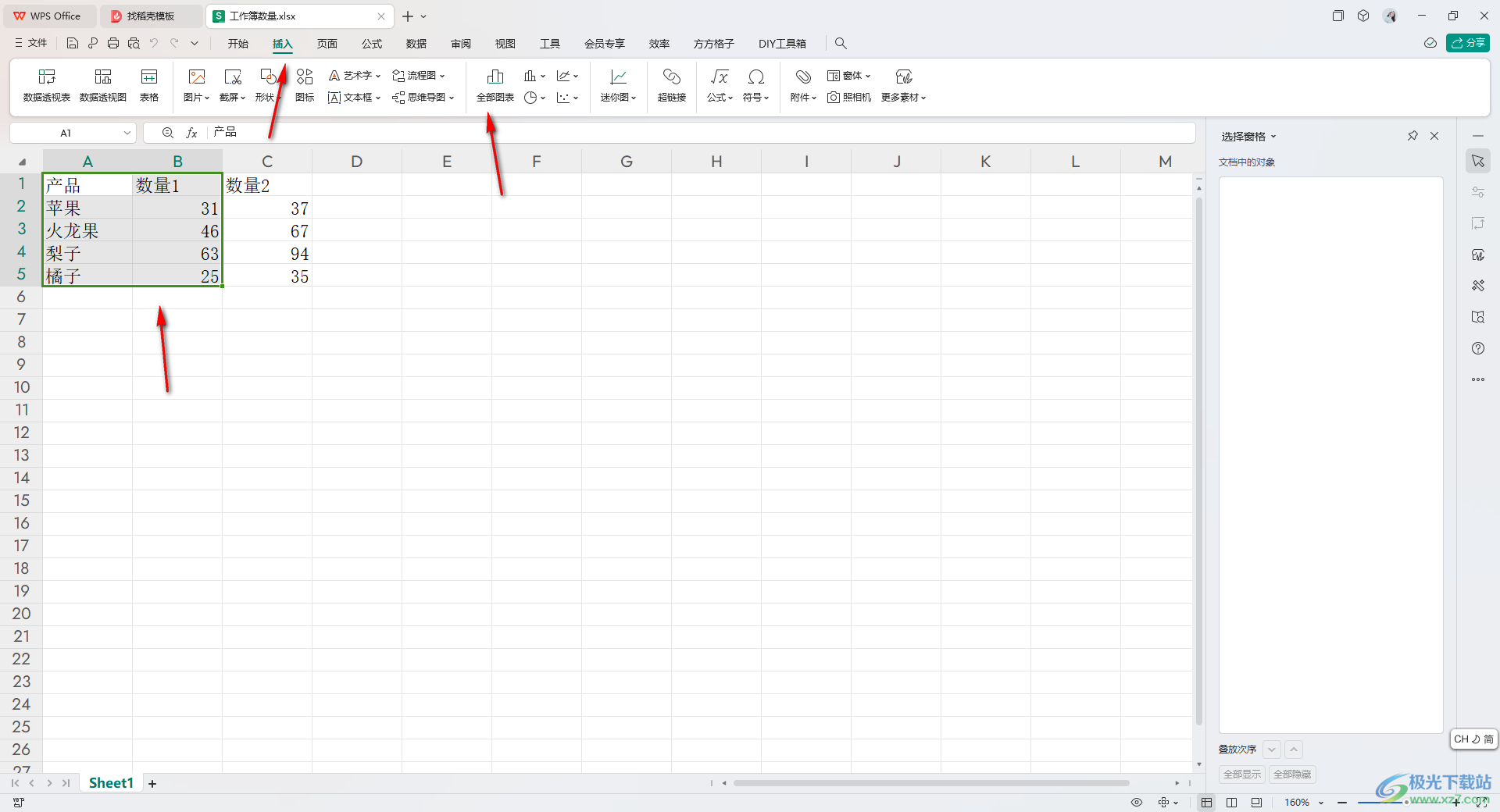Click the print icon in quick access bar
1500x812 pixels.
click(x=113, y=44)
